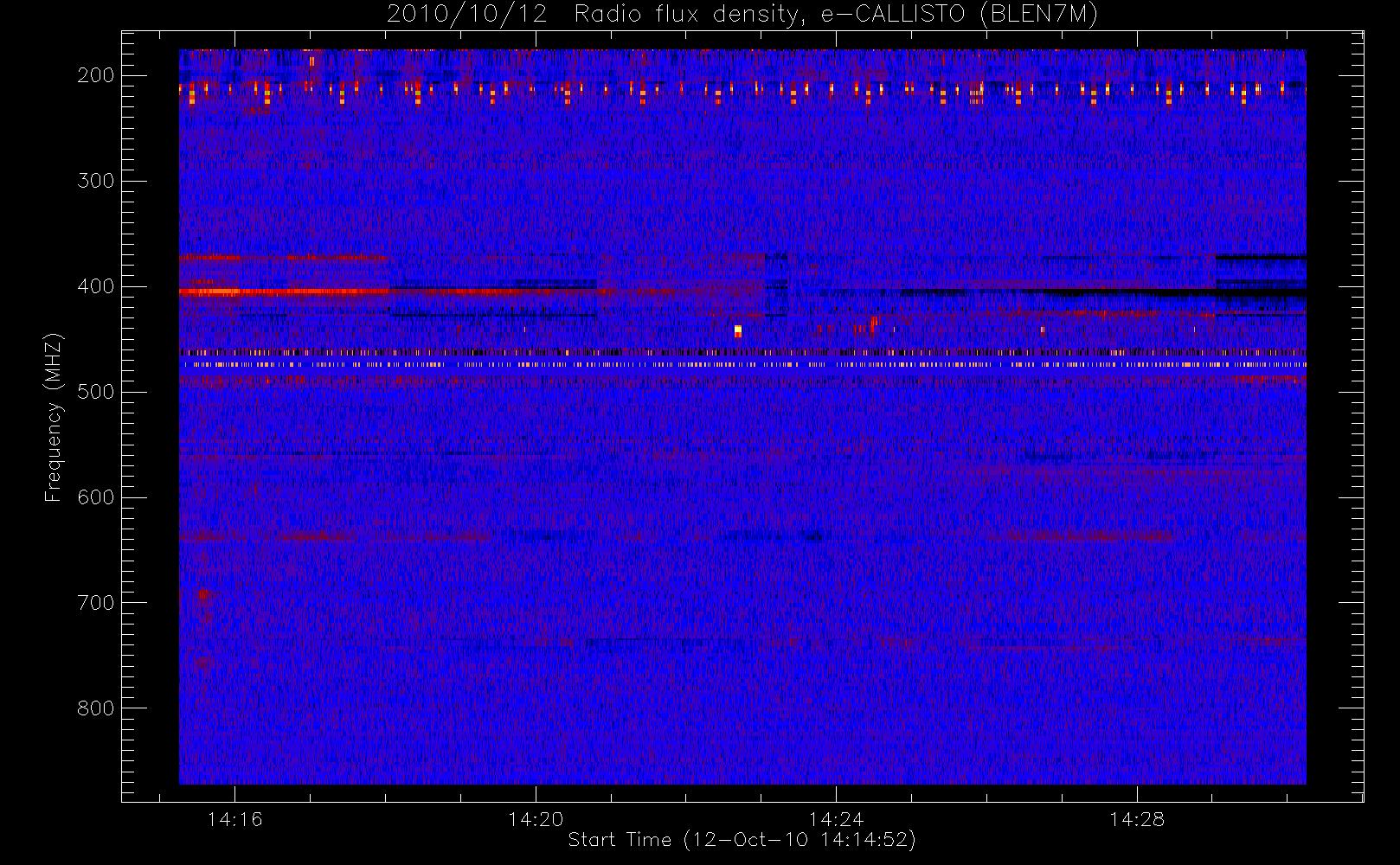Click the 200 frequency tick label
Viewport: 1400px width, 865px height.
96,75
